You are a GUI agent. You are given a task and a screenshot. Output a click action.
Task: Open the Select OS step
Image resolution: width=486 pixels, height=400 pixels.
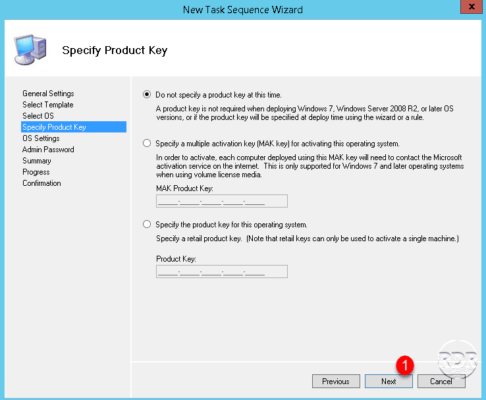coord(38,116)
